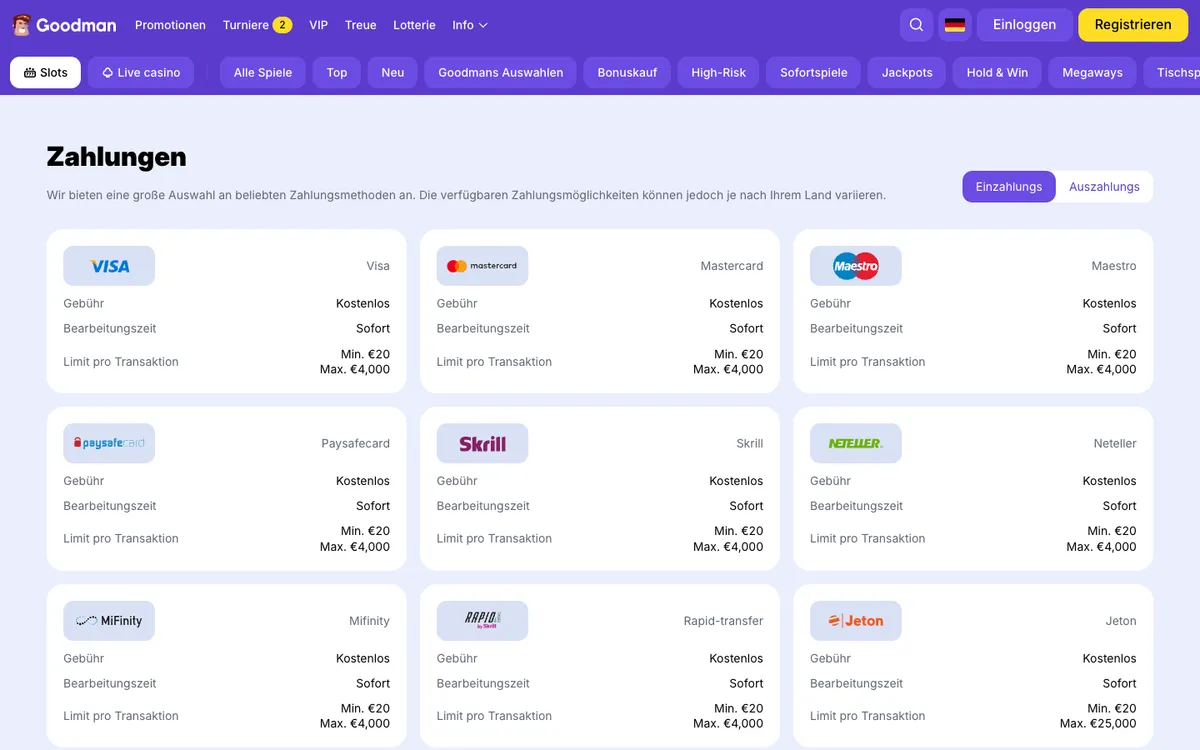Click the Einloggen button
The height and width of the screenshot is (750, 1200).
(1024, 25)
